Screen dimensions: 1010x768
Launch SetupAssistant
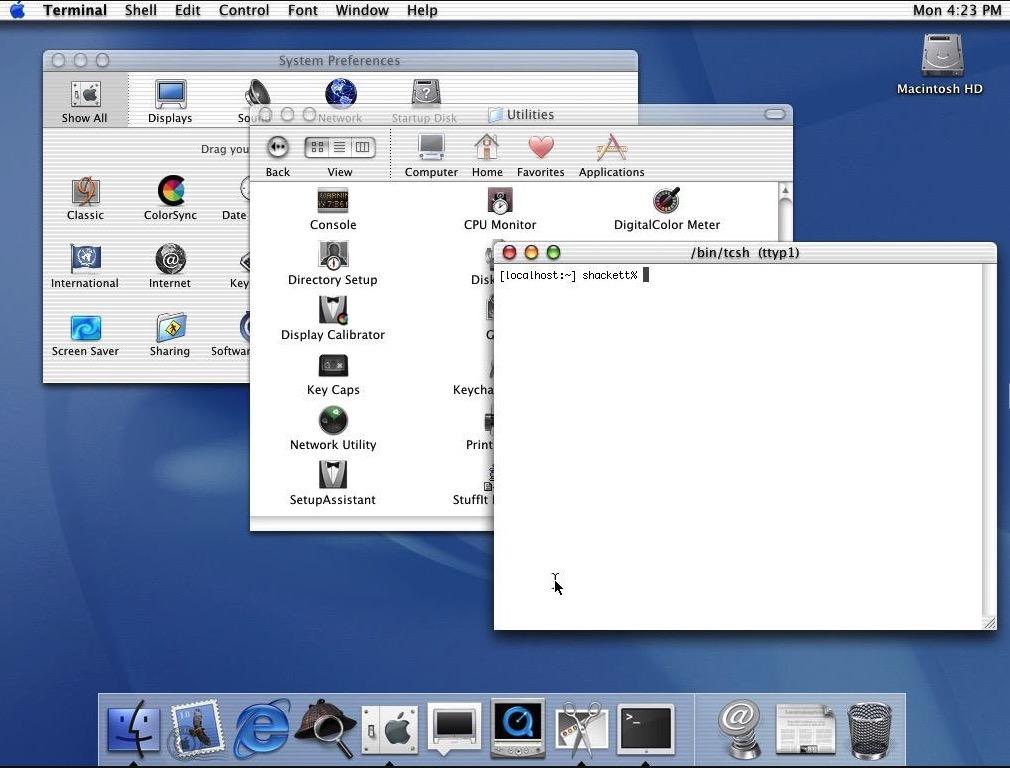(332, 483)
